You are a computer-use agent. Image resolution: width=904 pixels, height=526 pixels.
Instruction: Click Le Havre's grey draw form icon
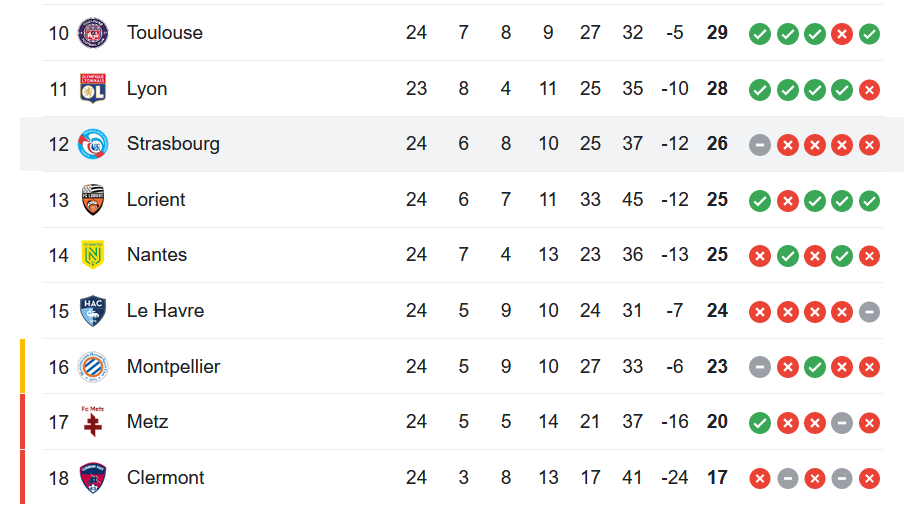[x=870, y=312]
